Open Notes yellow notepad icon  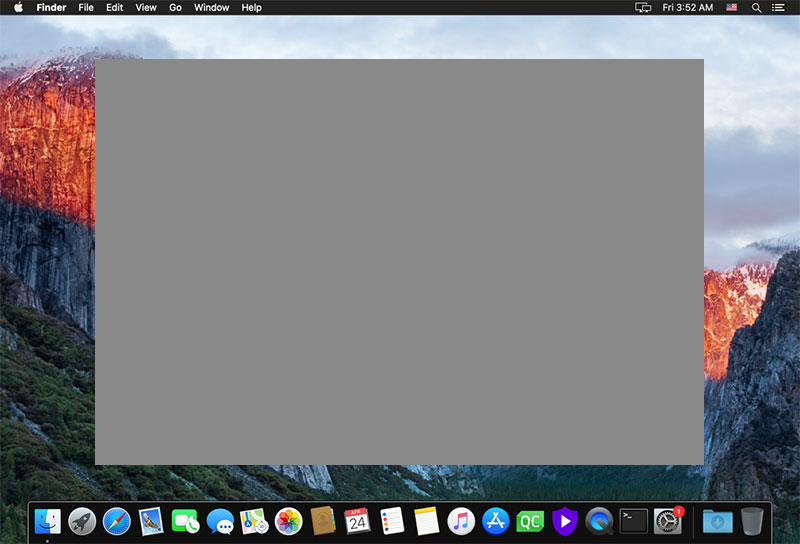pyautogui.click(x=426, y=521)
